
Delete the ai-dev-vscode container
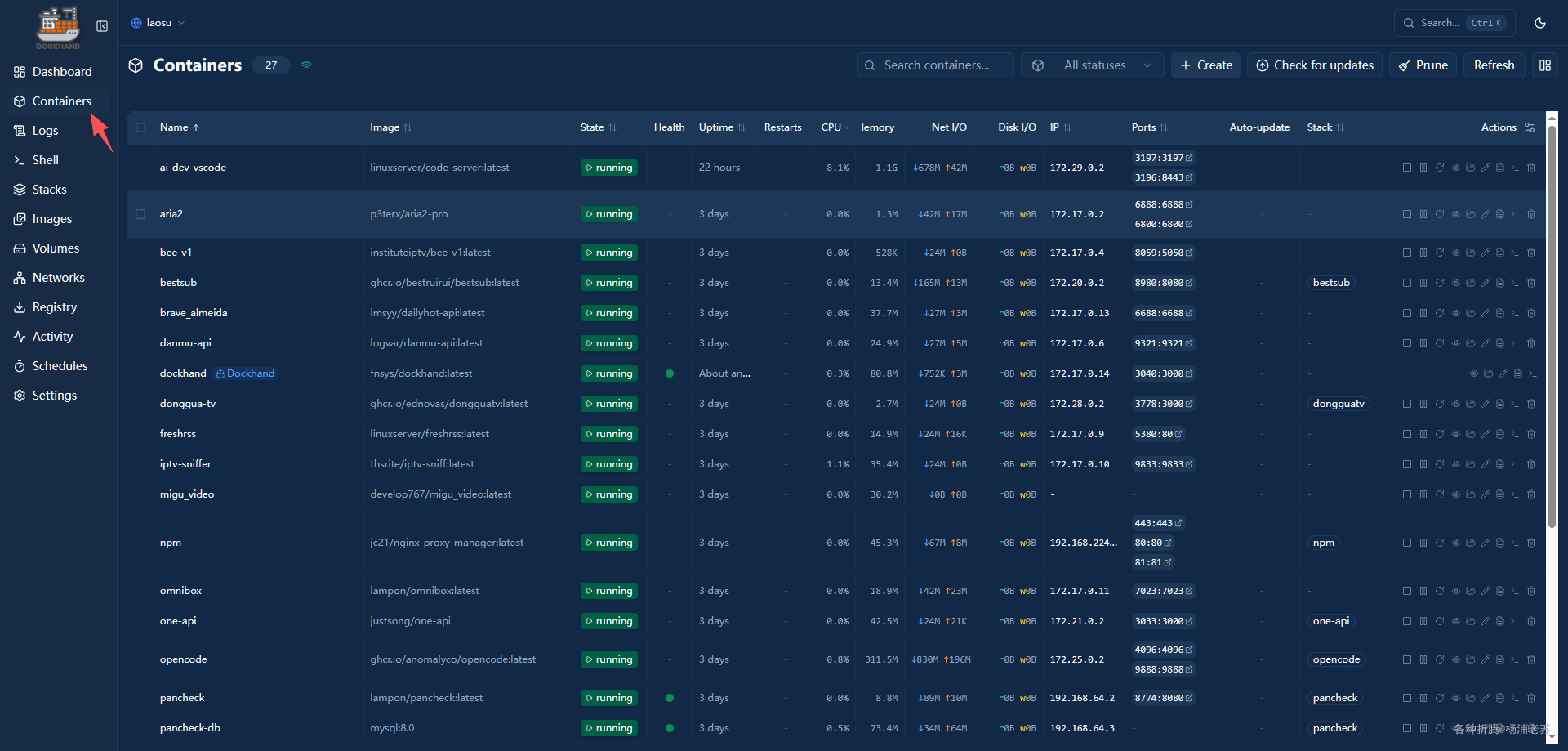[x=1531, y=168]
